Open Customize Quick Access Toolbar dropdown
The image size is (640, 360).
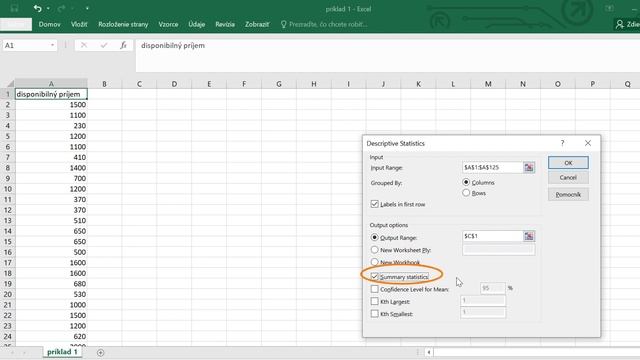tap(87, 9)
